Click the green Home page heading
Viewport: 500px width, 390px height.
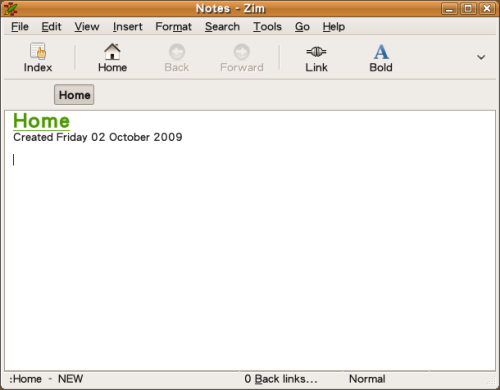point(41,121)
